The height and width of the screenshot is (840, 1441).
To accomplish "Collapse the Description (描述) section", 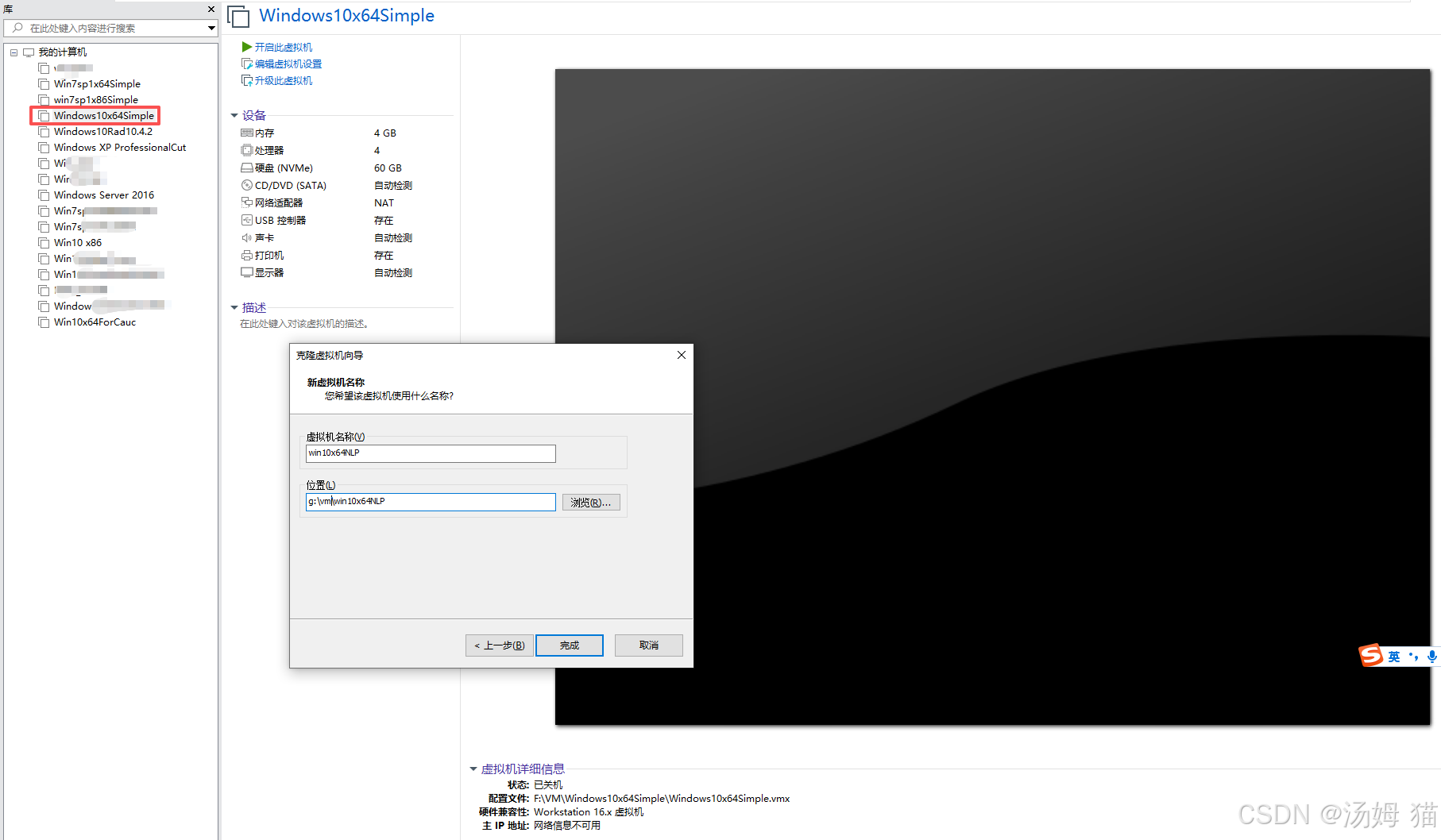I will (x=234, y=307).
